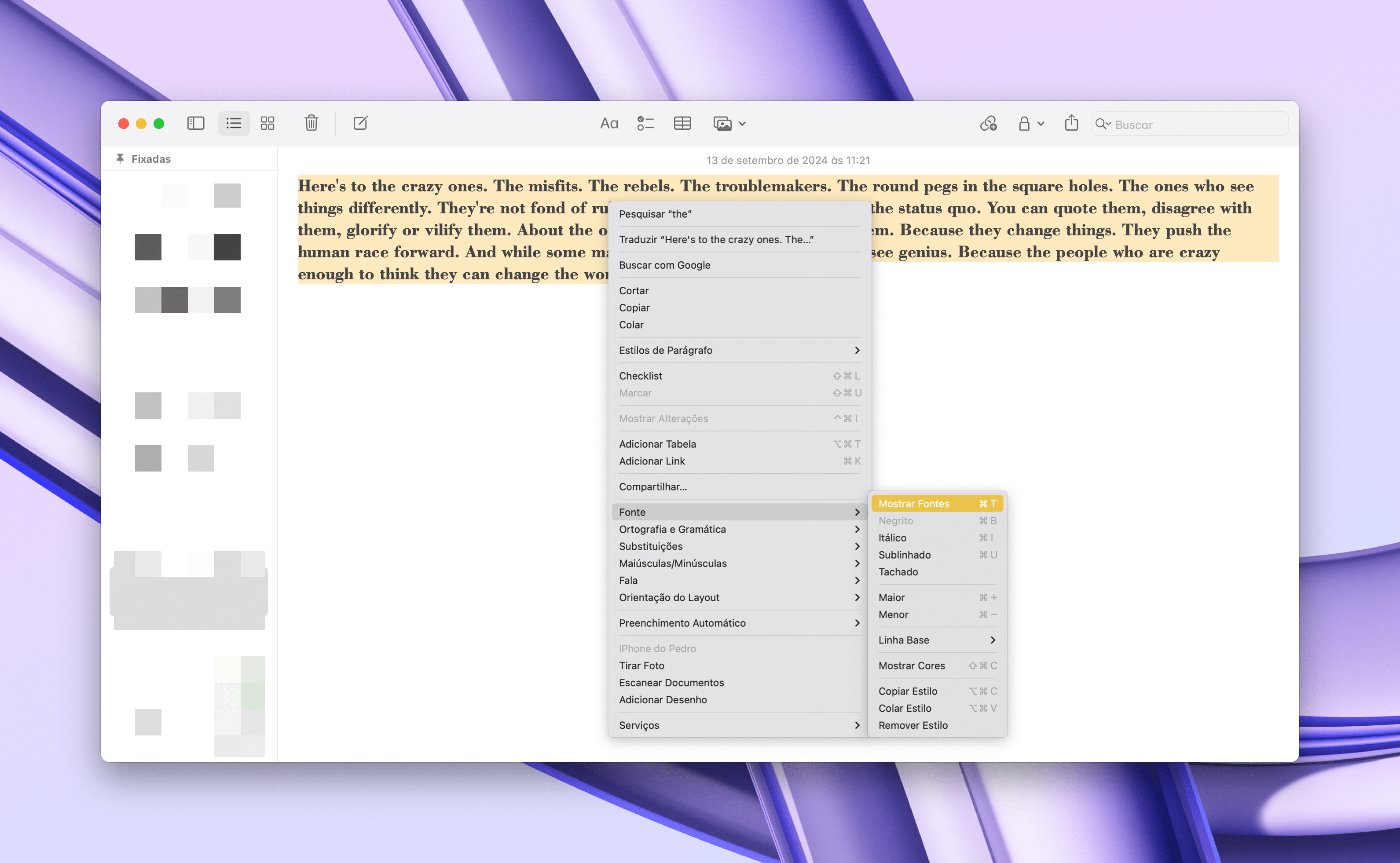This screenshot has width=1400, height=863.
Task: Click the add link collaboration icon
Action: point(988,123)
